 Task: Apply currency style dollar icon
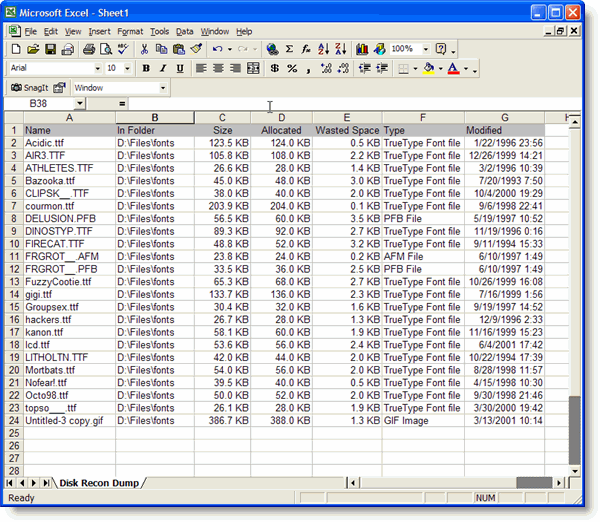274,69
